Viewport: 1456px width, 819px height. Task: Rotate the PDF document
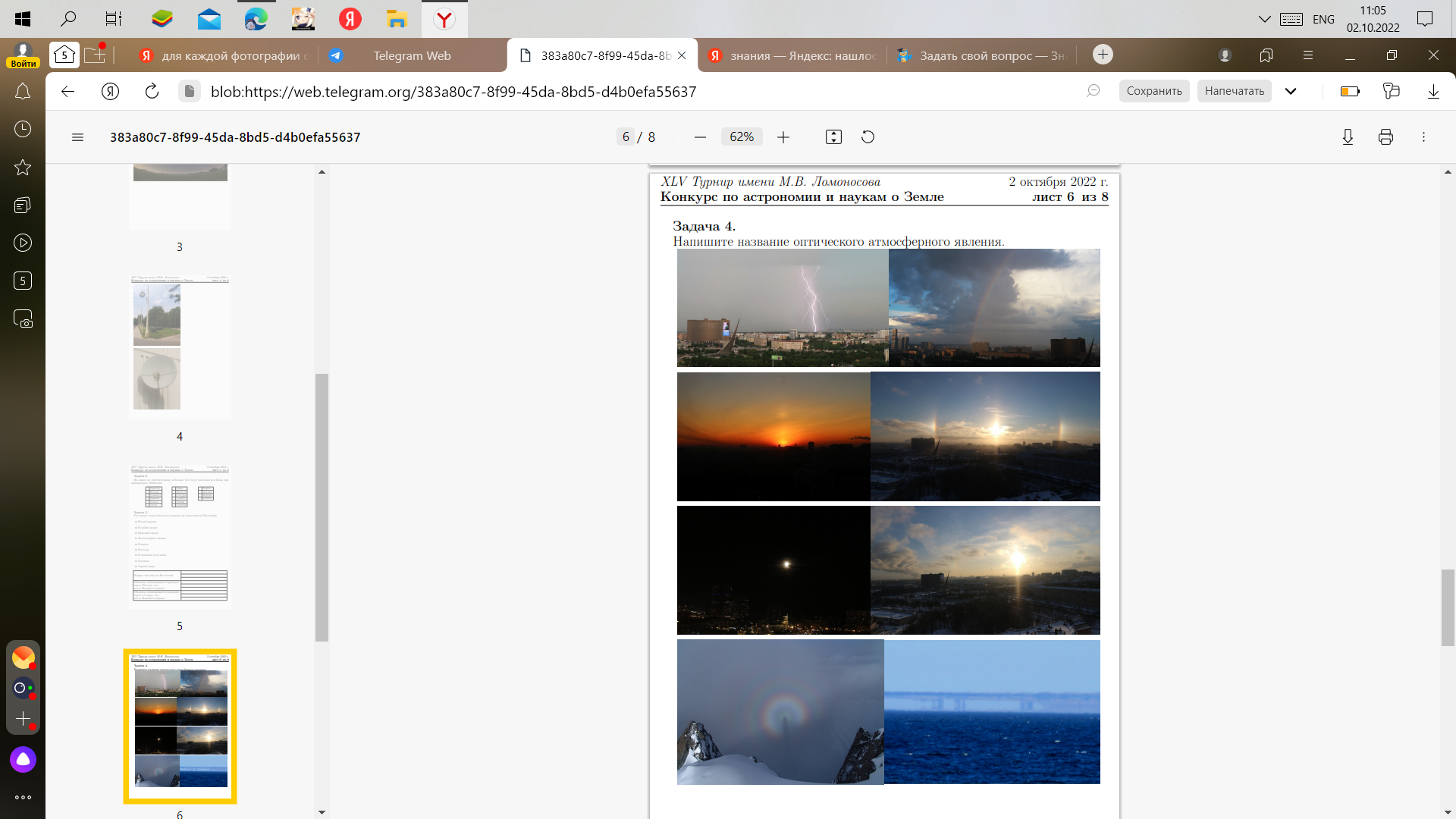(x=868, y=137)
